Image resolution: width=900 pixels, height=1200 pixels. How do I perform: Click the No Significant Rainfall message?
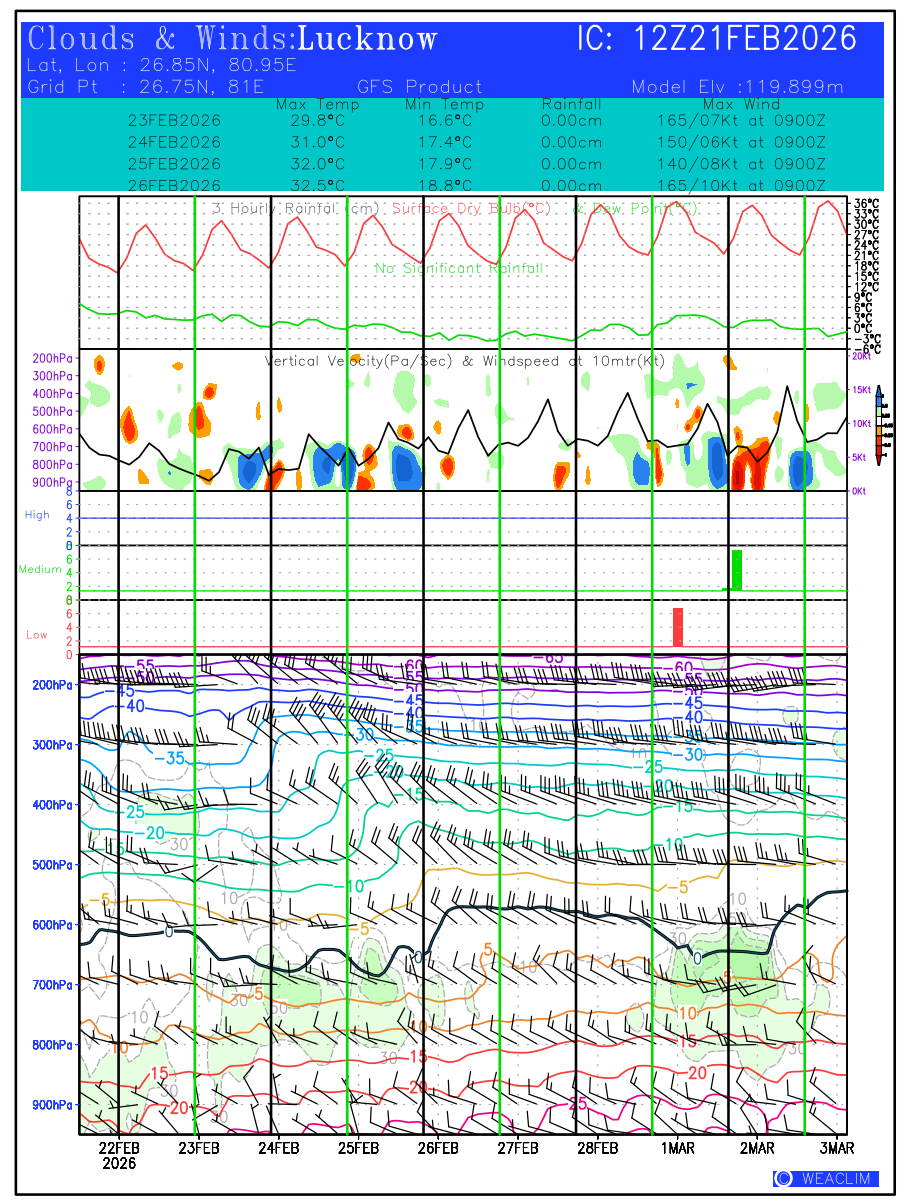[459, 269]
